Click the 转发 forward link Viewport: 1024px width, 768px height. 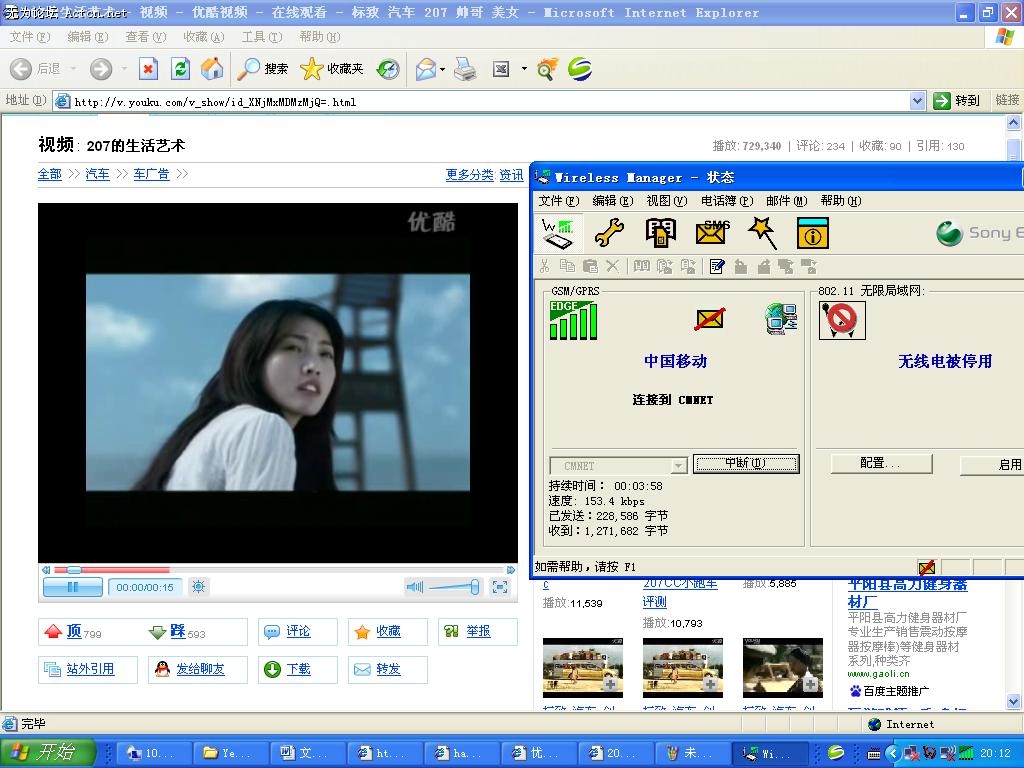click(x=387, y=669)
